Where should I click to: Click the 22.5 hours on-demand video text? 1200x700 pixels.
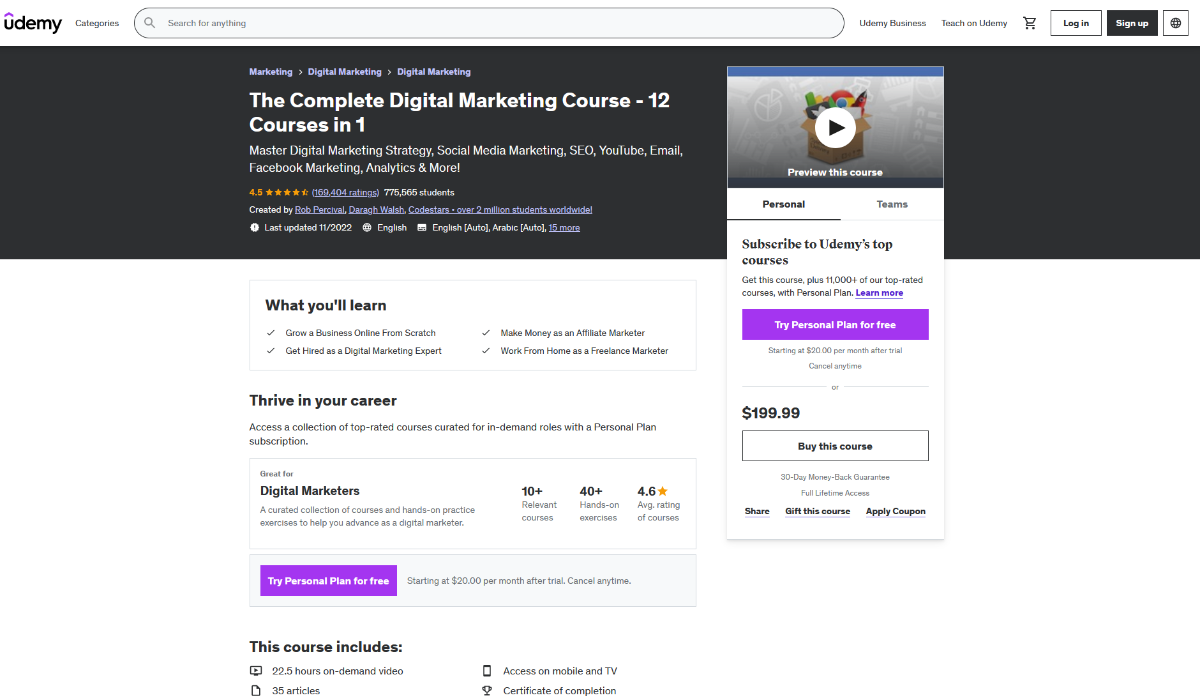[x=338, y=671]
